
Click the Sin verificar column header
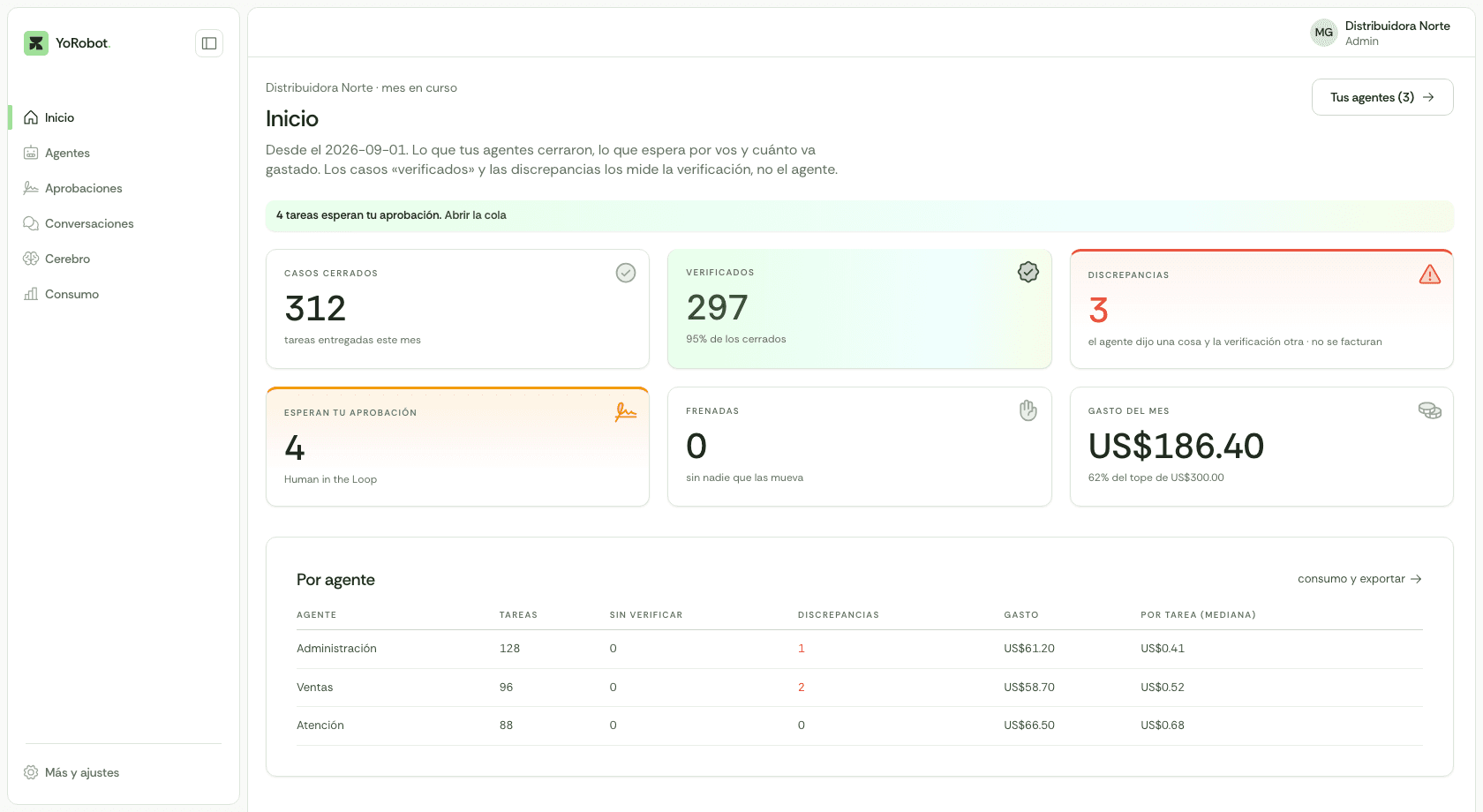[x=646, y=615]
